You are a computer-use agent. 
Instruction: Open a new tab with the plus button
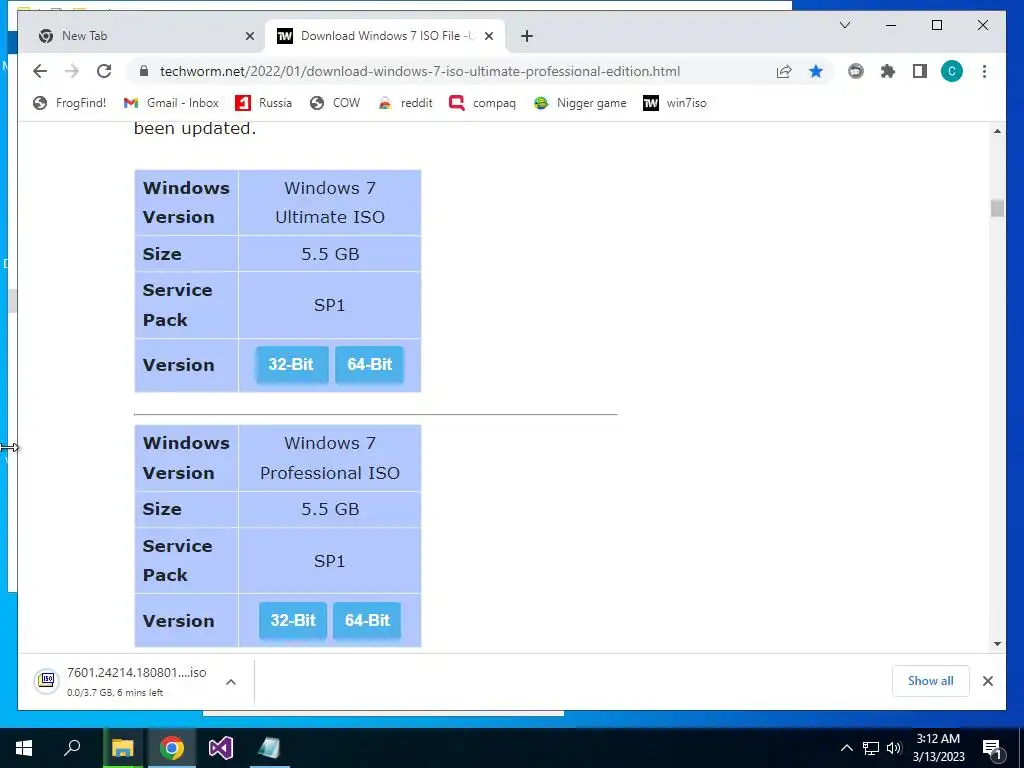click(x=527, y=36)
